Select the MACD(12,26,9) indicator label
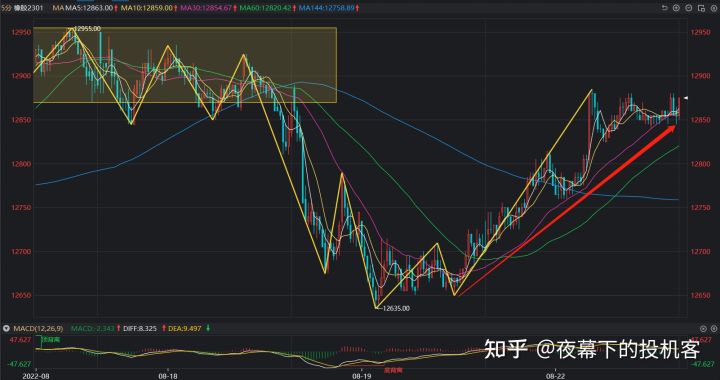 [x=39, y=329]
